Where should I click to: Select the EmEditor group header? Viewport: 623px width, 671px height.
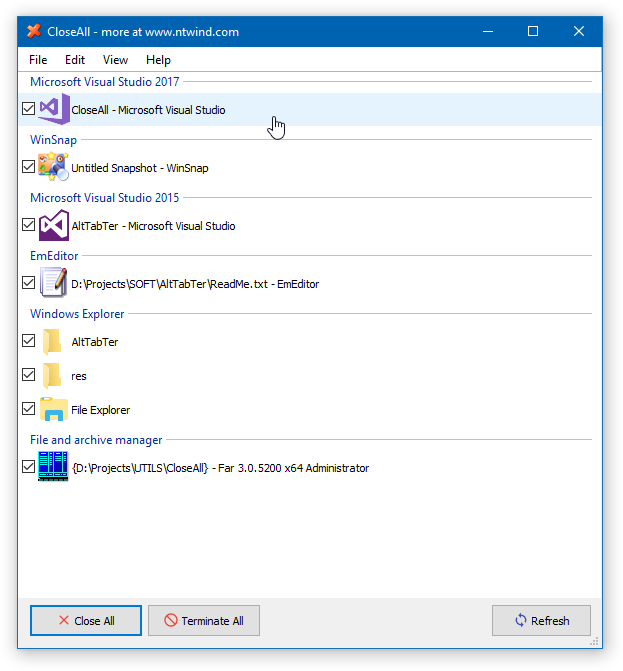tap(54, 256)
